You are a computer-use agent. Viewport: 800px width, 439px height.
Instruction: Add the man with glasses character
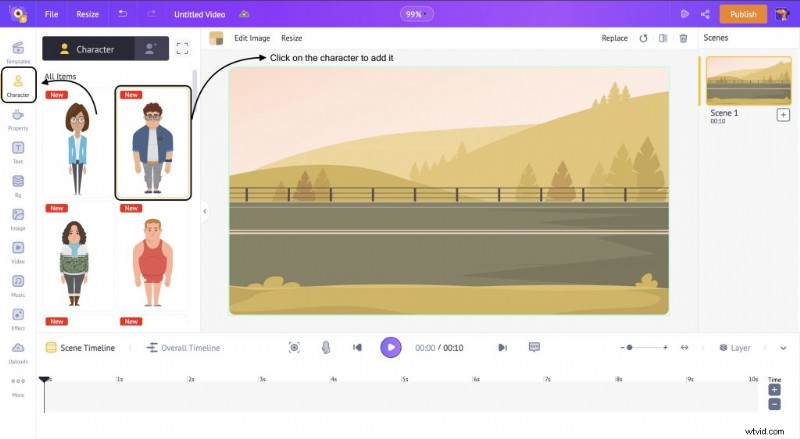pos(153,143)
